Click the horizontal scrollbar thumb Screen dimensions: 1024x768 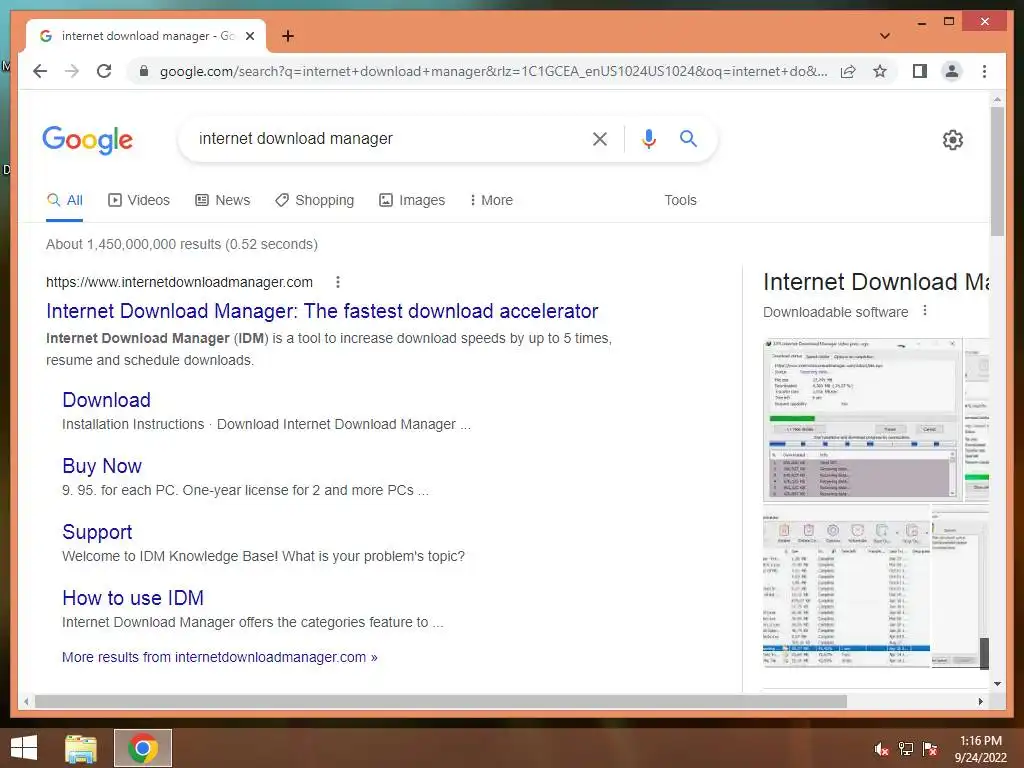click(441, 701)
